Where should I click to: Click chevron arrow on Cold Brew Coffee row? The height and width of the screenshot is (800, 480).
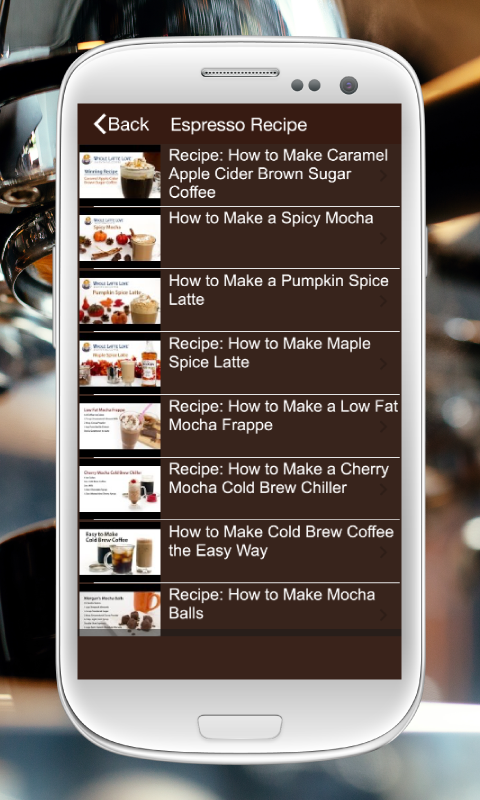coord(383,552)
